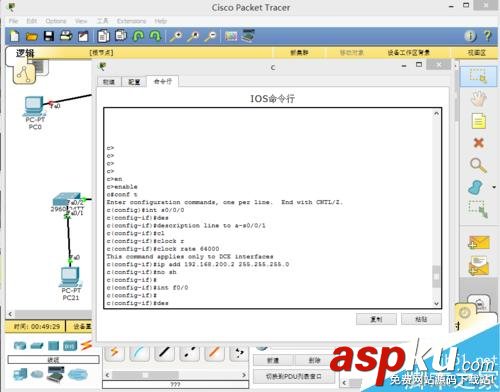
Task: Select Routers device category
Action: point(20,346)
